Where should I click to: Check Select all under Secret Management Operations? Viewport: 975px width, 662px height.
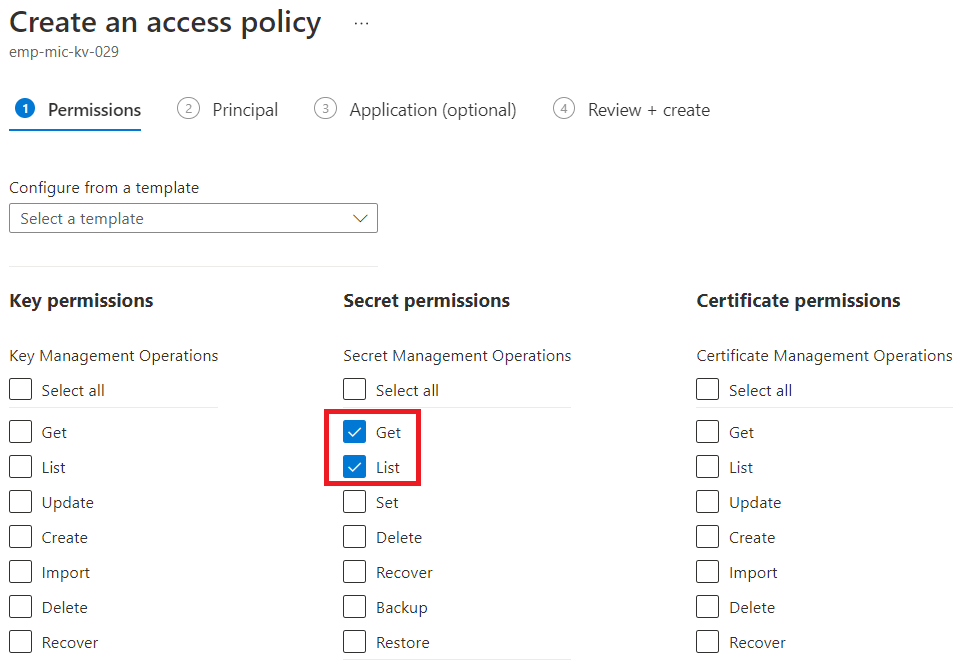354,390
